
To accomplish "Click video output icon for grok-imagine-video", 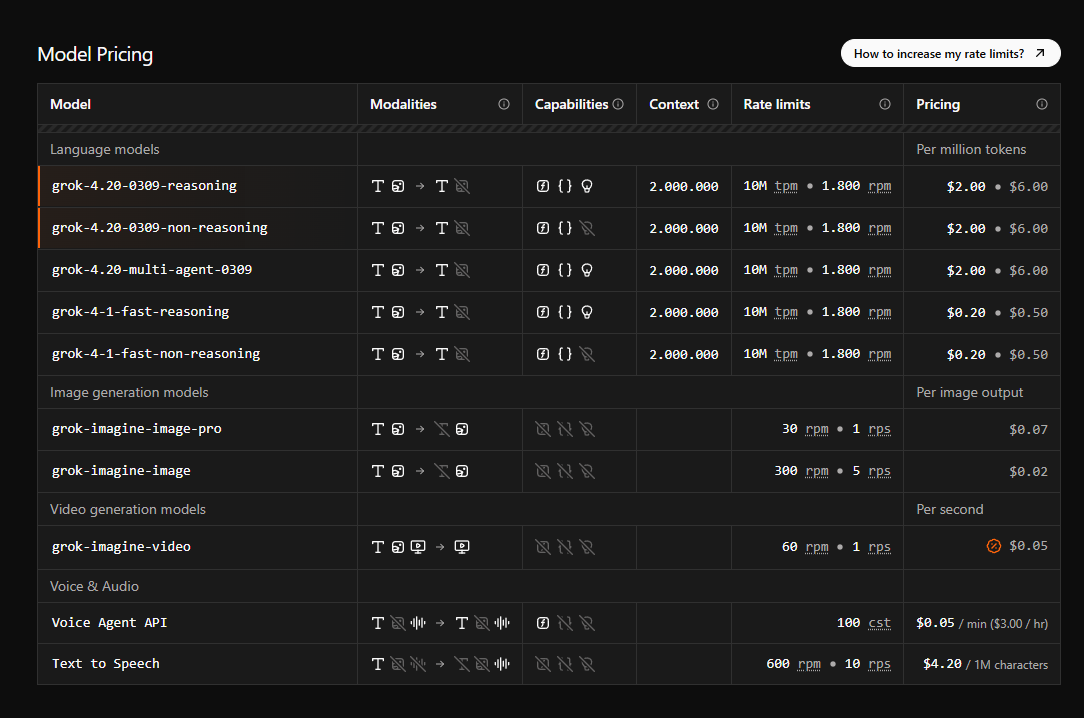I will click(x=462, y=547).
